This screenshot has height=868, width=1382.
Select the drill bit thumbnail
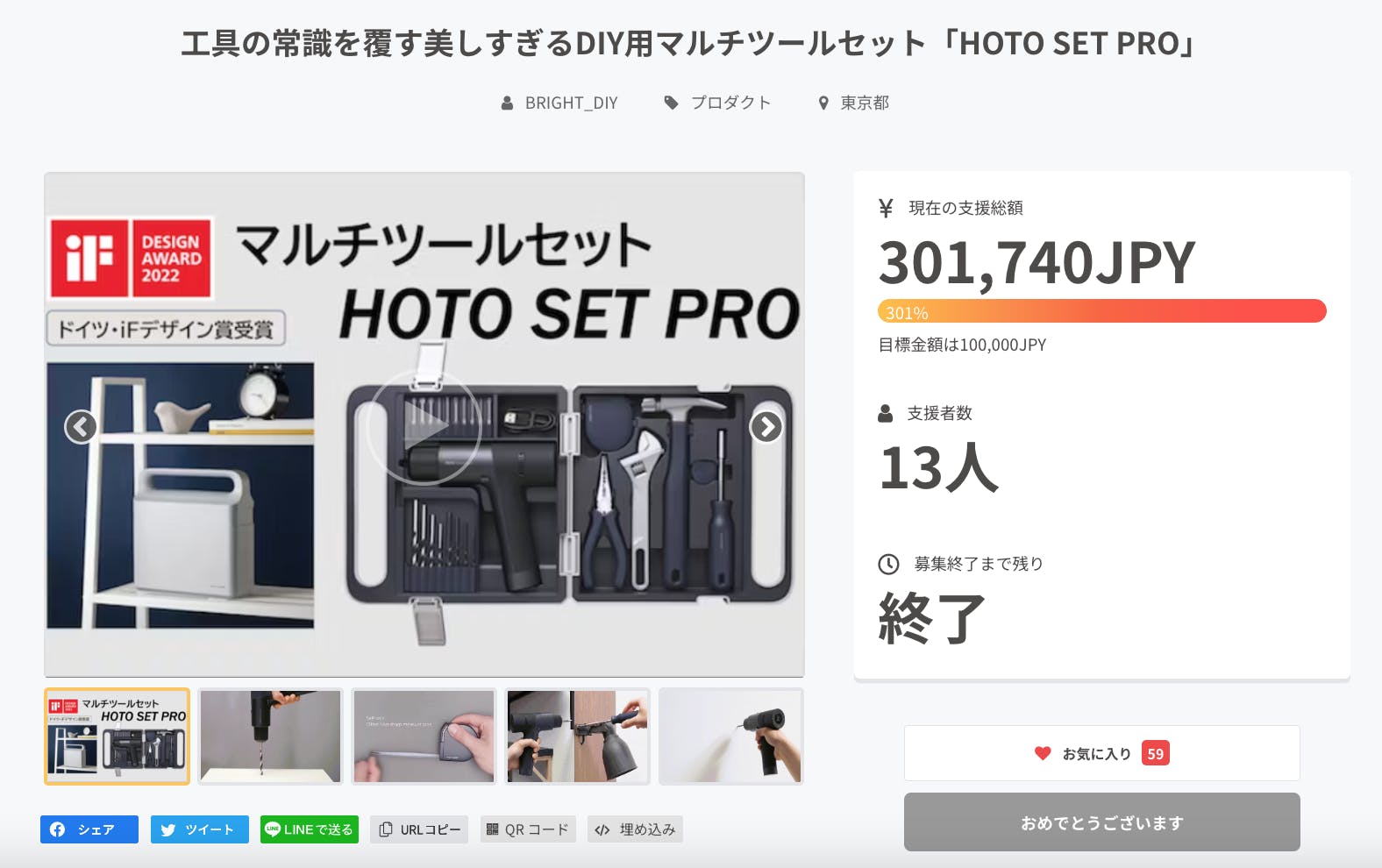pyautogui.click(x=270, y=736)
